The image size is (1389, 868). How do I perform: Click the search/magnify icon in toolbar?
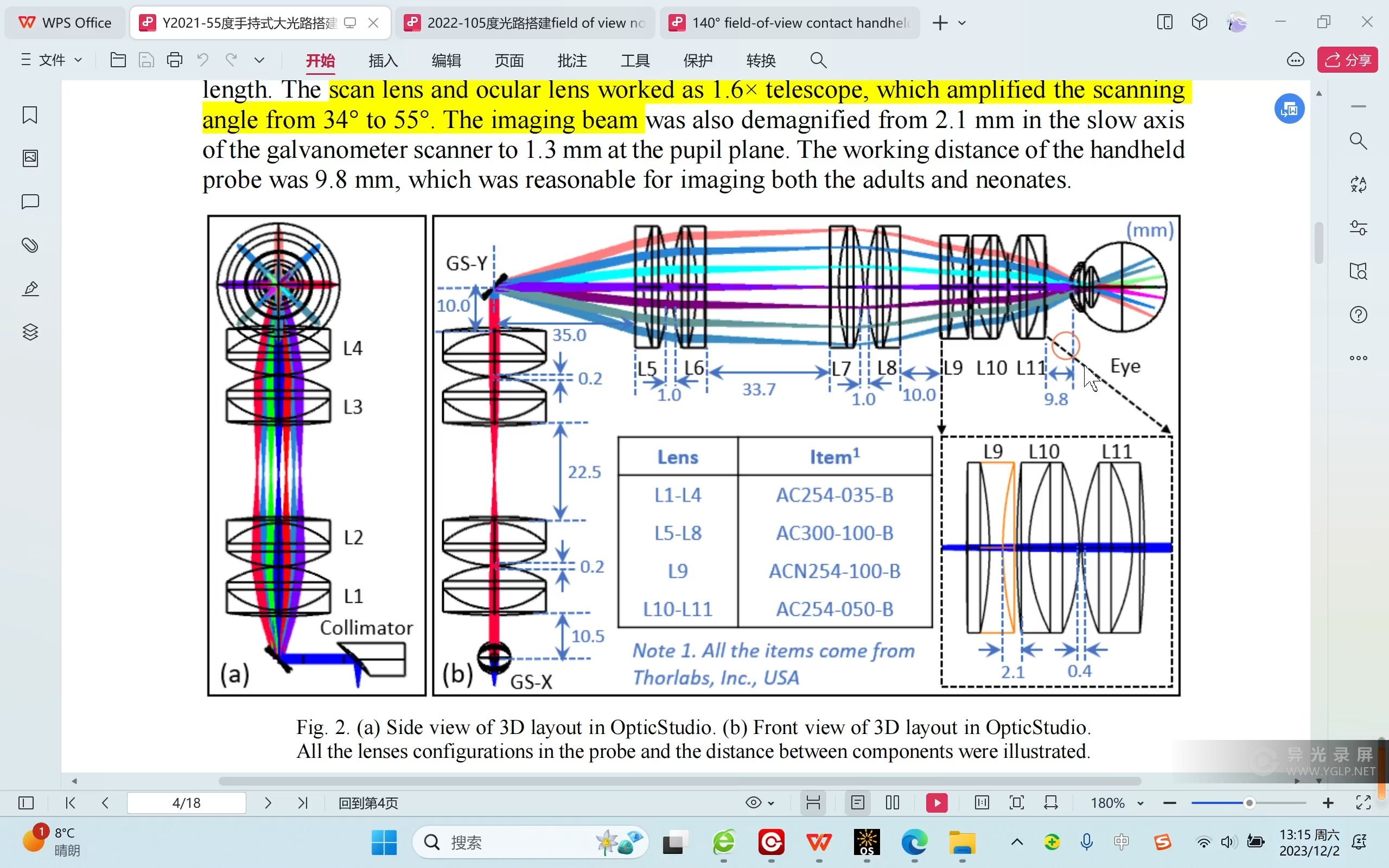click(818, 60)
